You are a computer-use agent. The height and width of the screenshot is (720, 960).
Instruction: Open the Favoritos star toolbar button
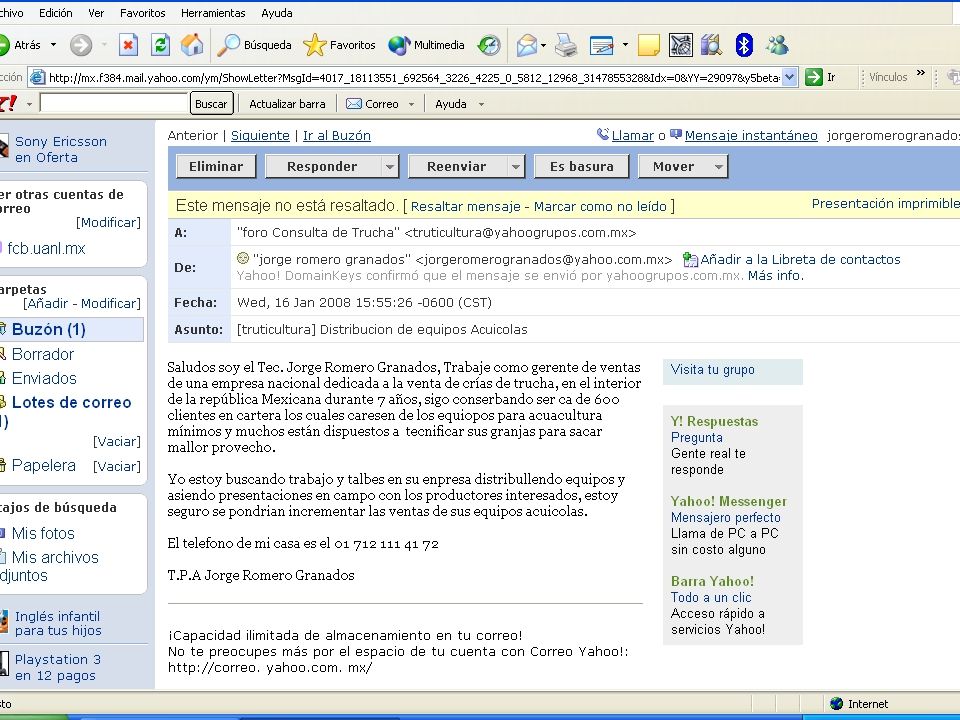tap(339, 45)
